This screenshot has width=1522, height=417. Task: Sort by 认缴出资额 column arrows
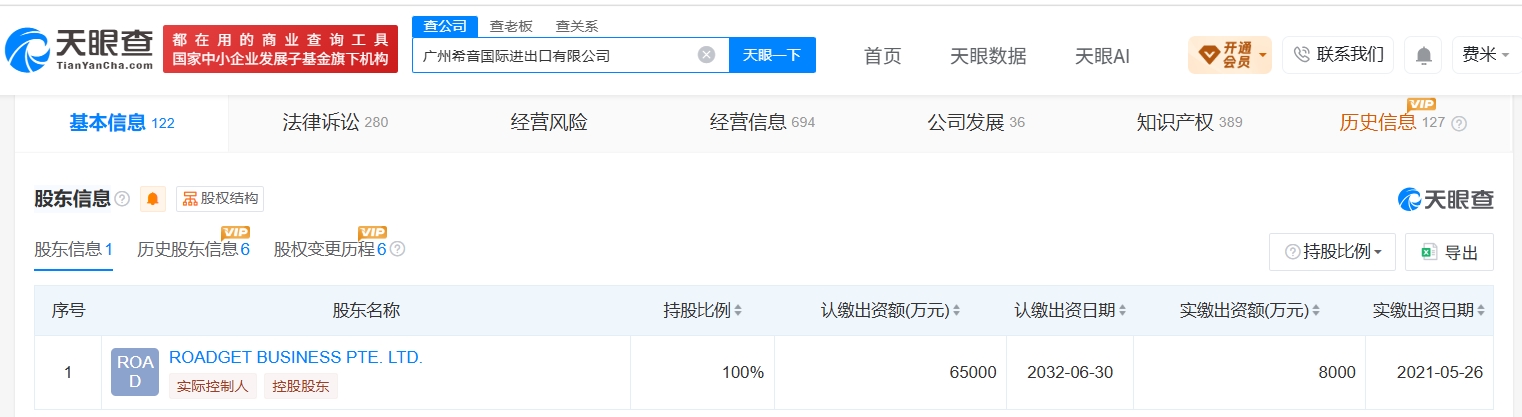point(957,311)
